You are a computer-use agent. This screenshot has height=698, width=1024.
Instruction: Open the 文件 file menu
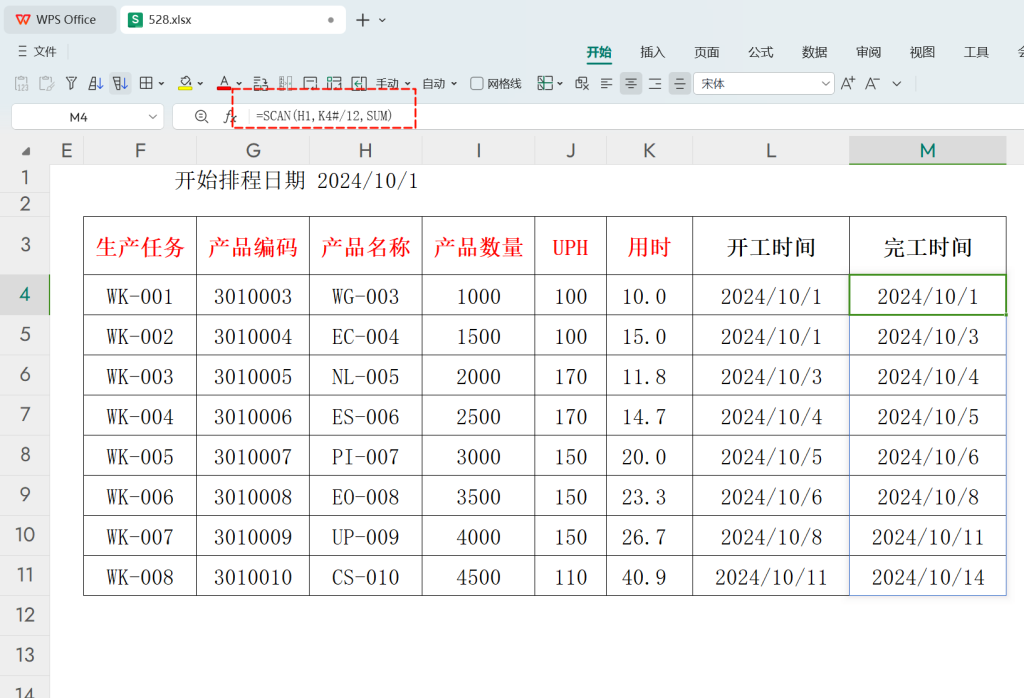tap(37, 51)
